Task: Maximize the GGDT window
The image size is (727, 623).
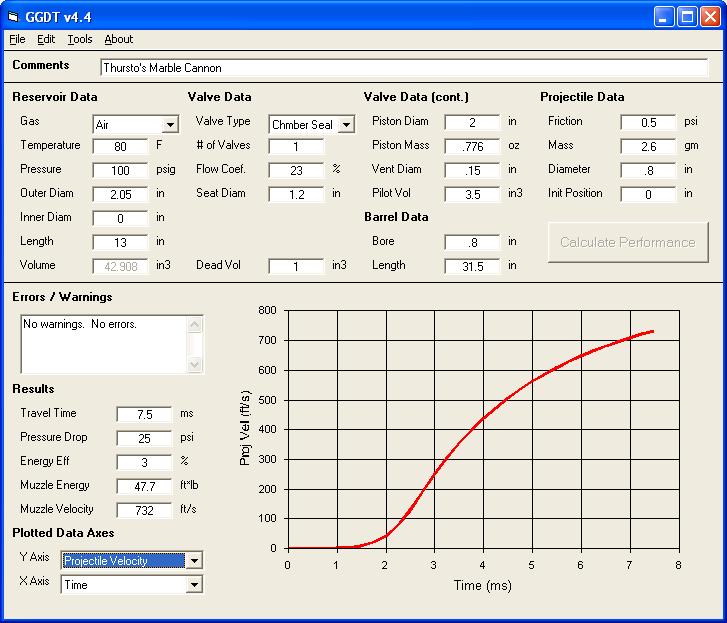Action: point(687,16)
